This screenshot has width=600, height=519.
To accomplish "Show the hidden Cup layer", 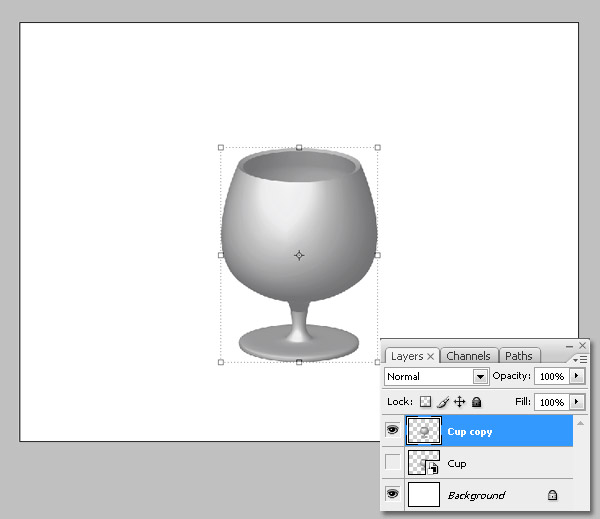I will coord(393,462).
